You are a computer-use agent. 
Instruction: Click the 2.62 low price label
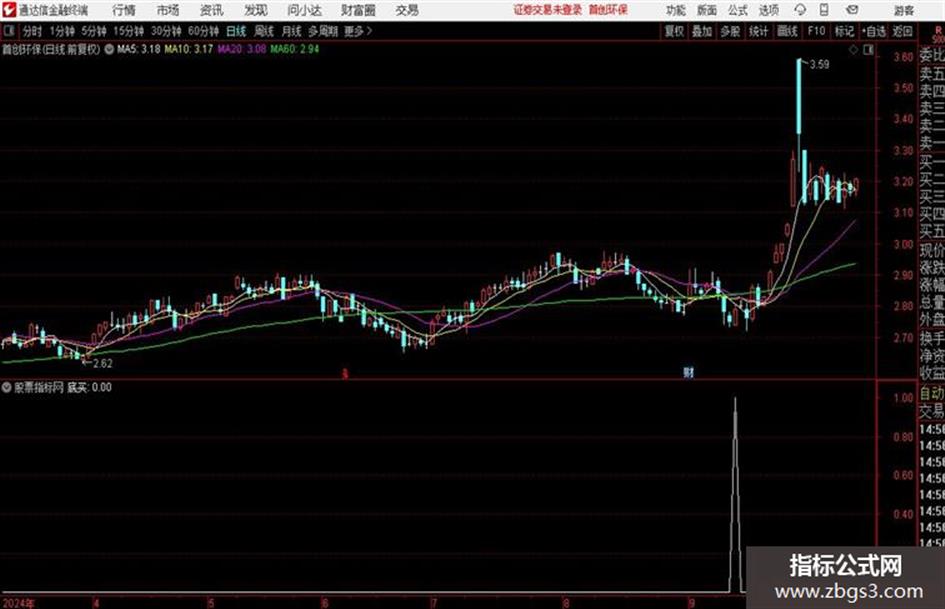point(102,363)
